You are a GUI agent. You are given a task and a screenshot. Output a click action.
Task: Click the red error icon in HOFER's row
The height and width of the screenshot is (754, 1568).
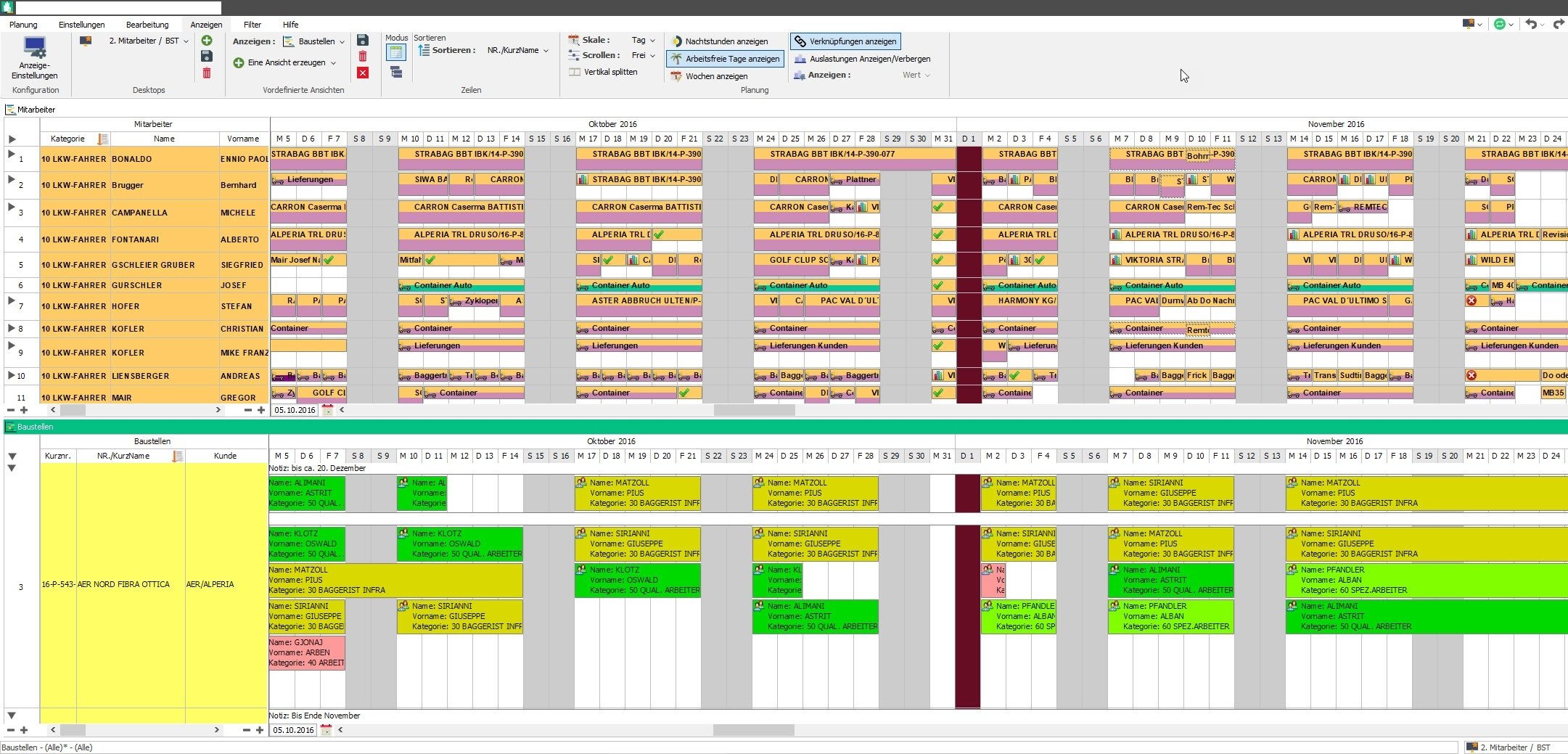point(1471,300)
